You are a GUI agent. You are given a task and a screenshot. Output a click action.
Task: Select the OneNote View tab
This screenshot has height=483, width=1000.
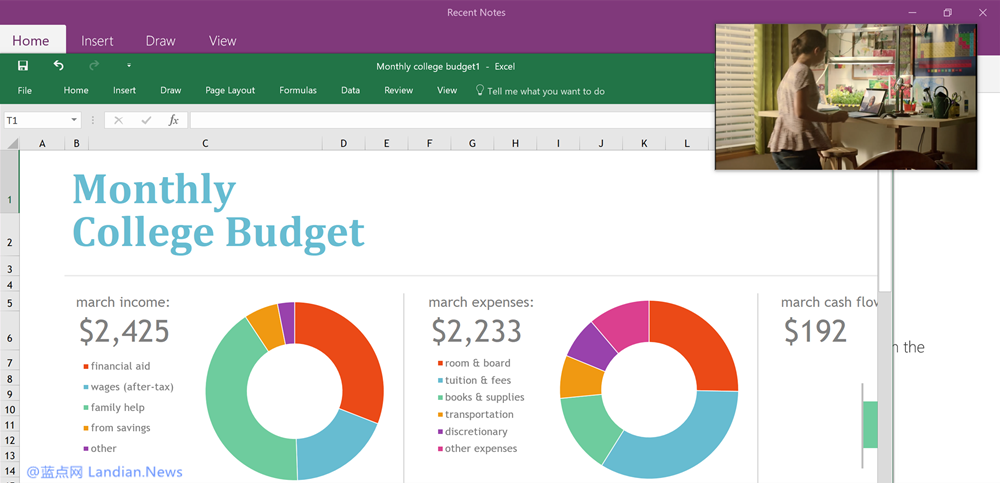coord(222,41)
